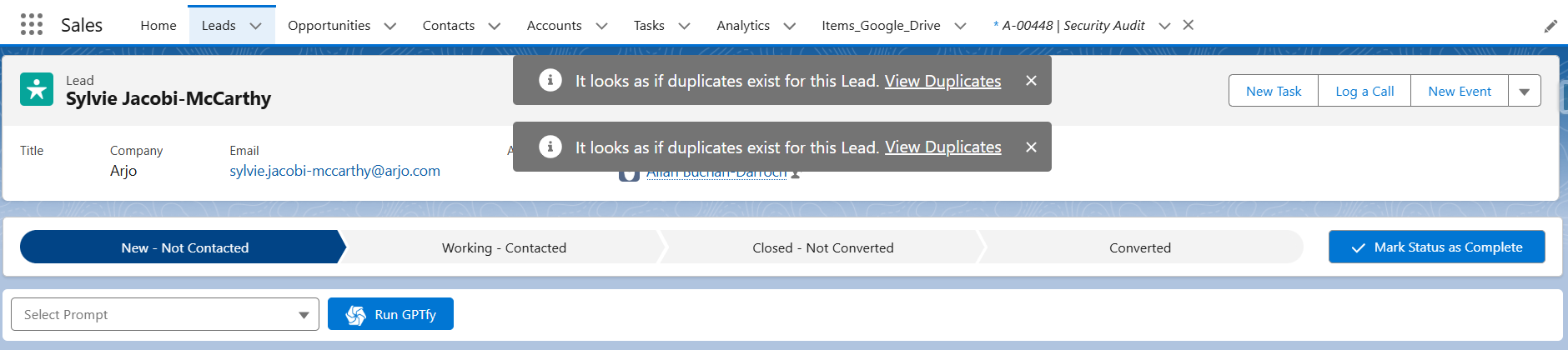Close the A-00448 Security Audit tab
The image size is (1568, 350).
click(1189, 25)
